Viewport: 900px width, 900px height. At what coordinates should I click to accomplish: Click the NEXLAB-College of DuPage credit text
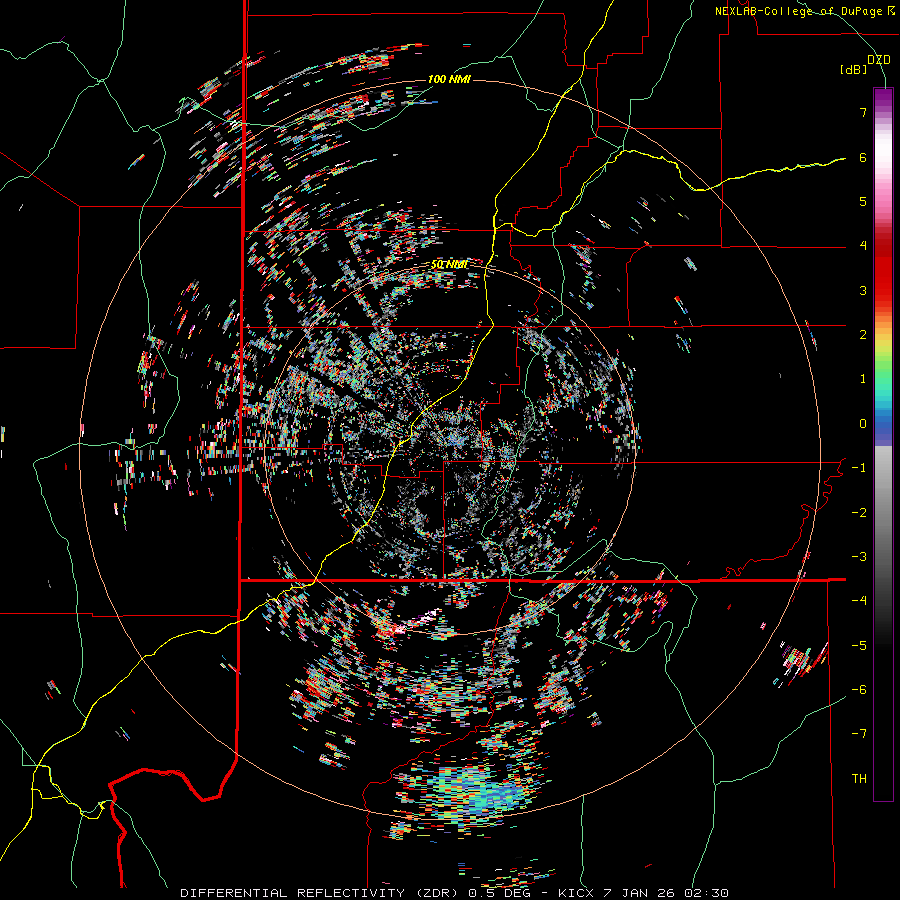point(799,11)
